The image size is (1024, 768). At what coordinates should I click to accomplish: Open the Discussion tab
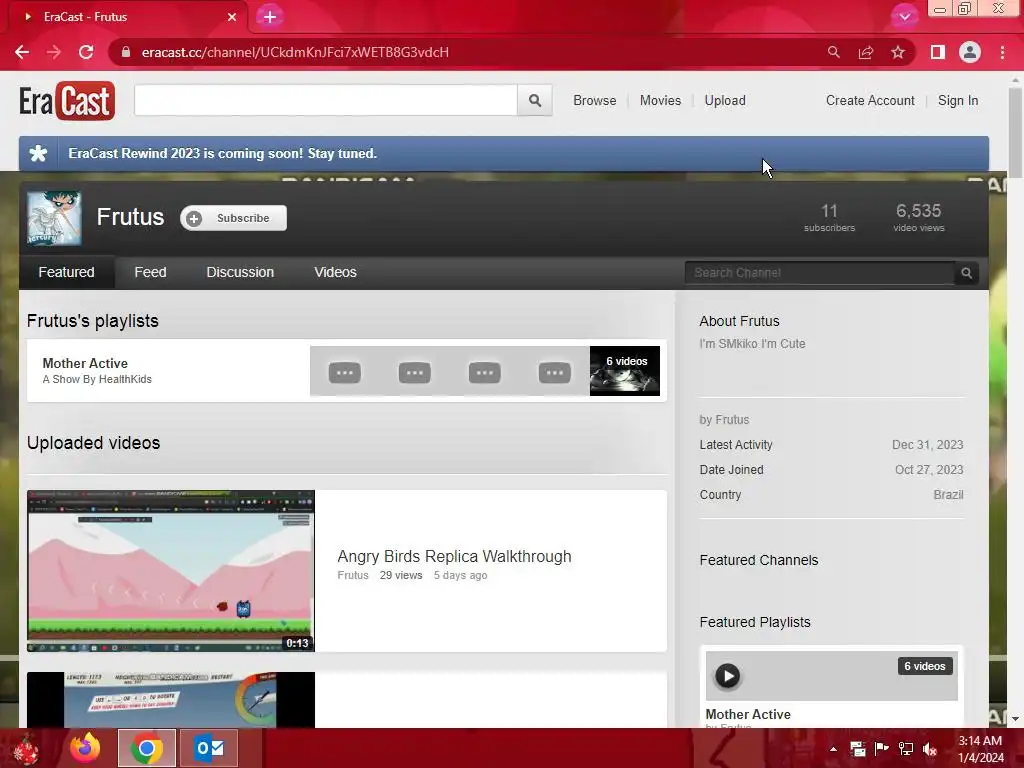240,272
